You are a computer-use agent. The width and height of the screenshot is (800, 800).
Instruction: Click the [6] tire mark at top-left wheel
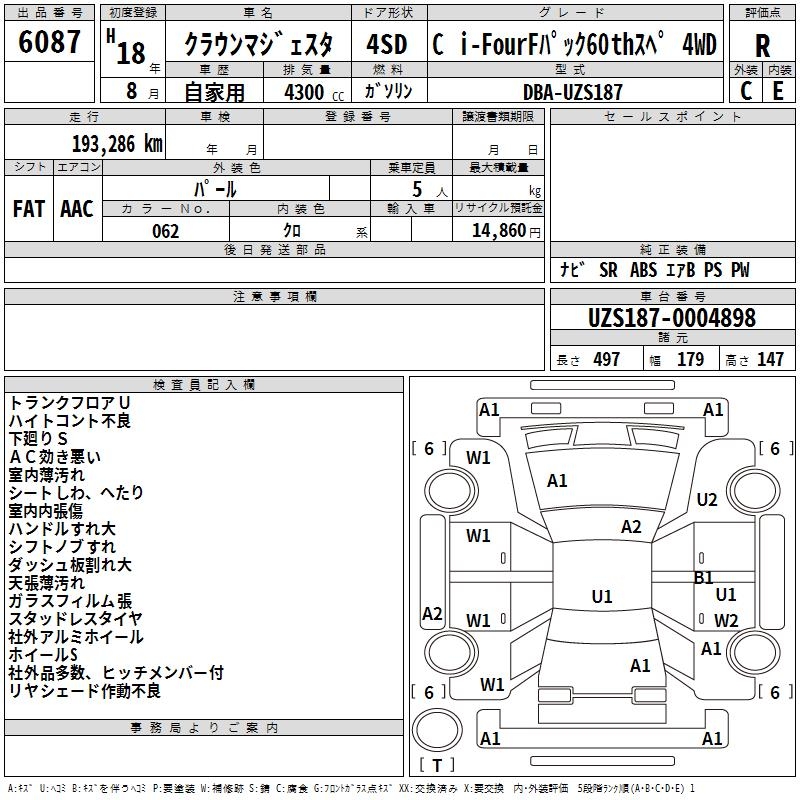point(430,449)
